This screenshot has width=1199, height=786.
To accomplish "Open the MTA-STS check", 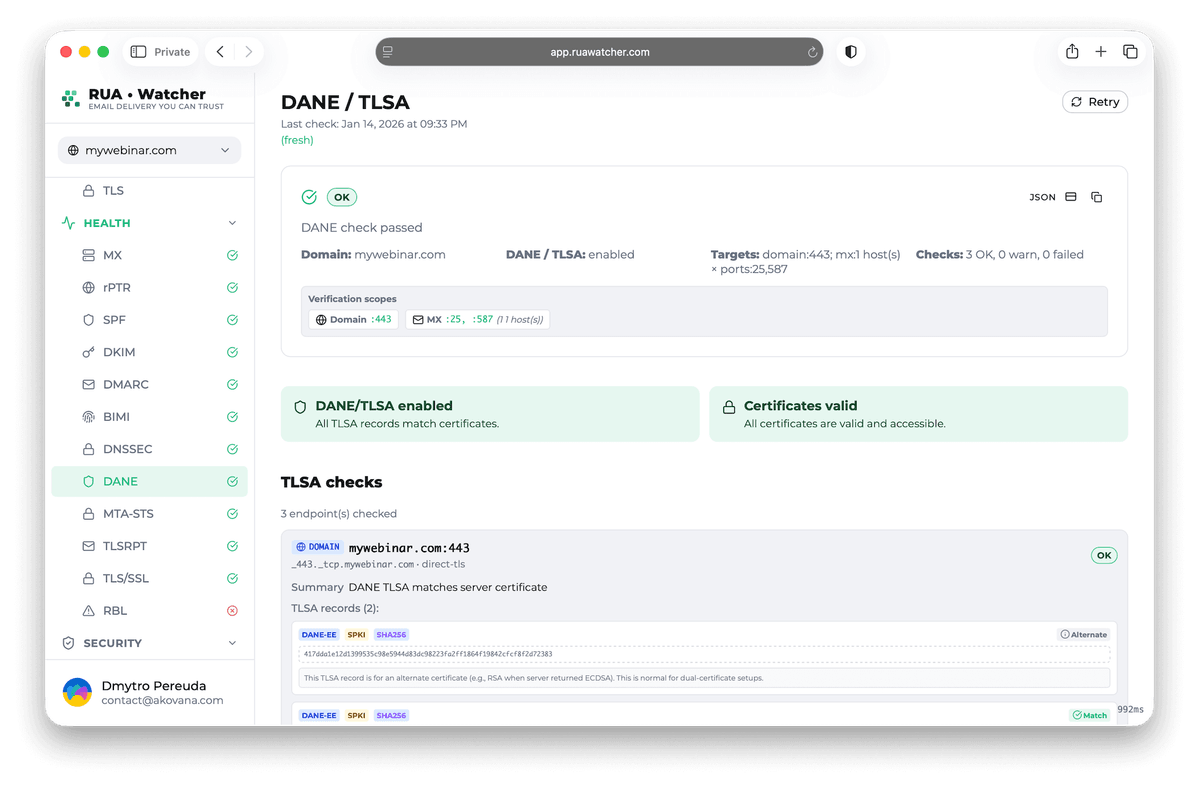I will 149,514.
